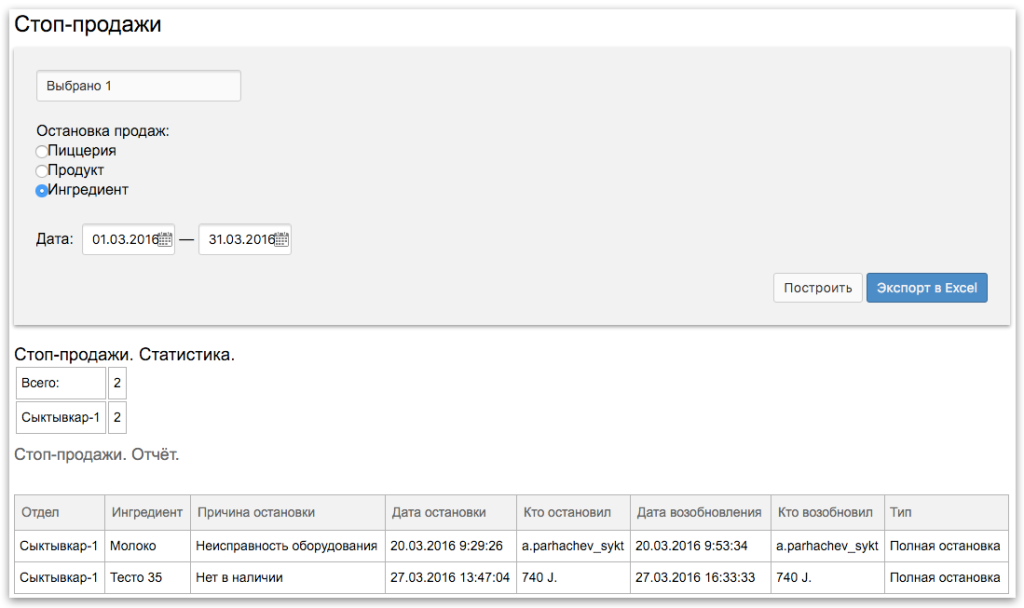The height and width of the screenshot is (608, 1024).
Task: Click Сыктывкар-1 in the Тесто 35 row
Action: pos(59,578)
